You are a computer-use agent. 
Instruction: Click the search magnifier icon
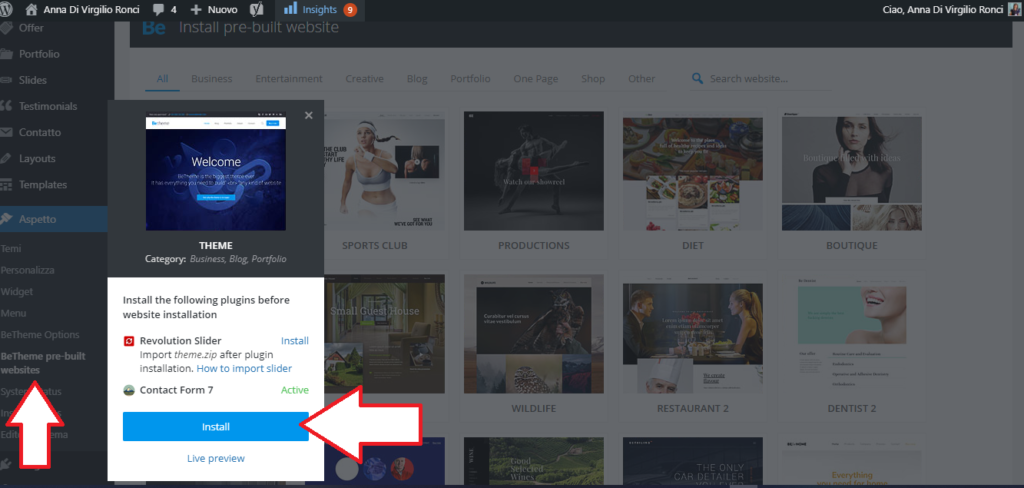tap(697, 78)
